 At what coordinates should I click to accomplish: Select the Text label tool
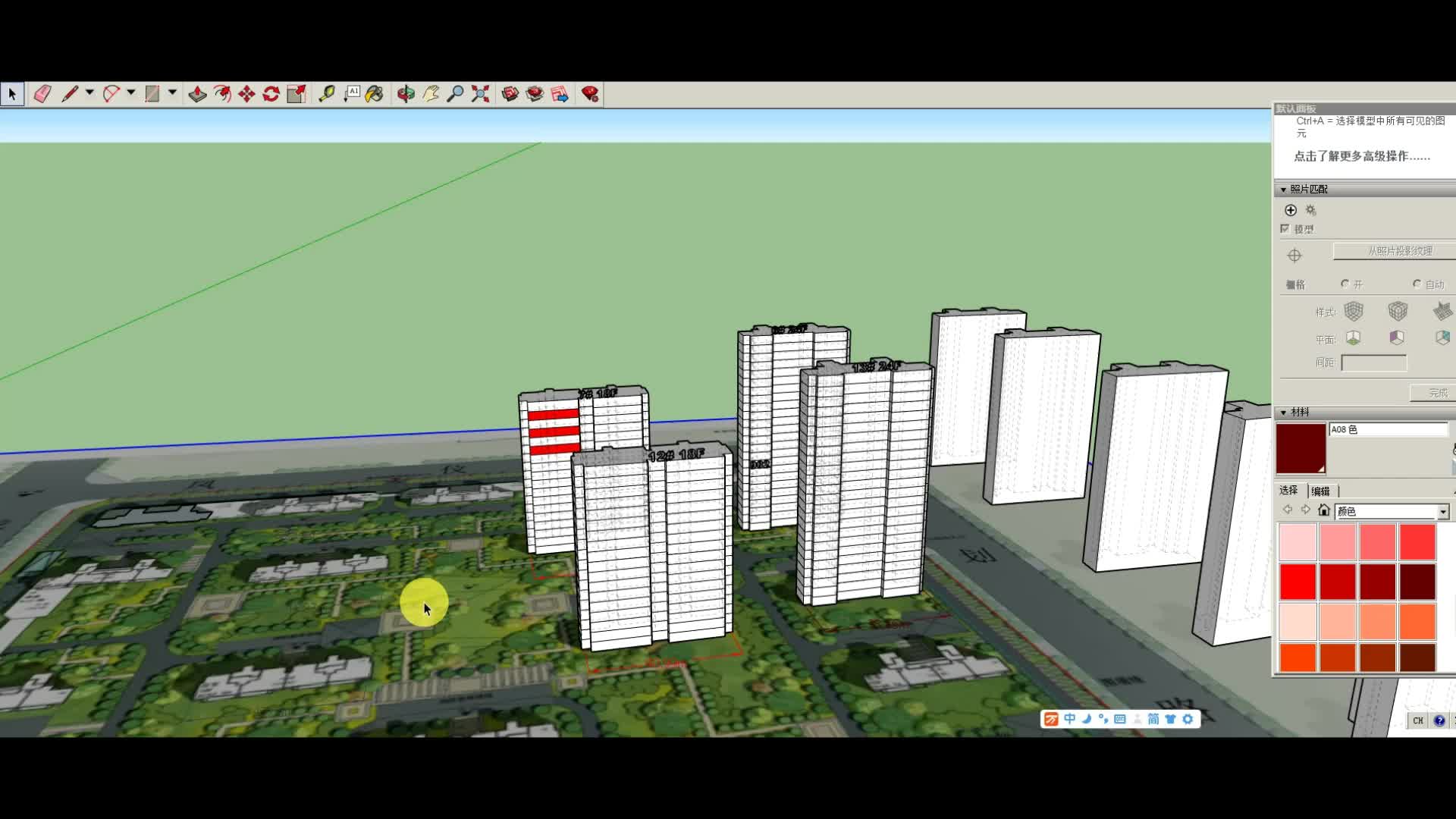352,94
